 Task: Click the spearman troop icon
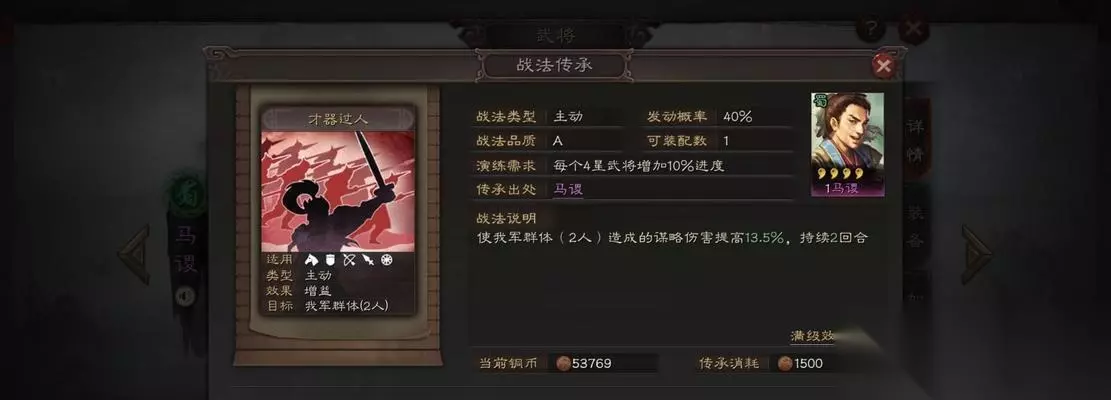[367, 260]
